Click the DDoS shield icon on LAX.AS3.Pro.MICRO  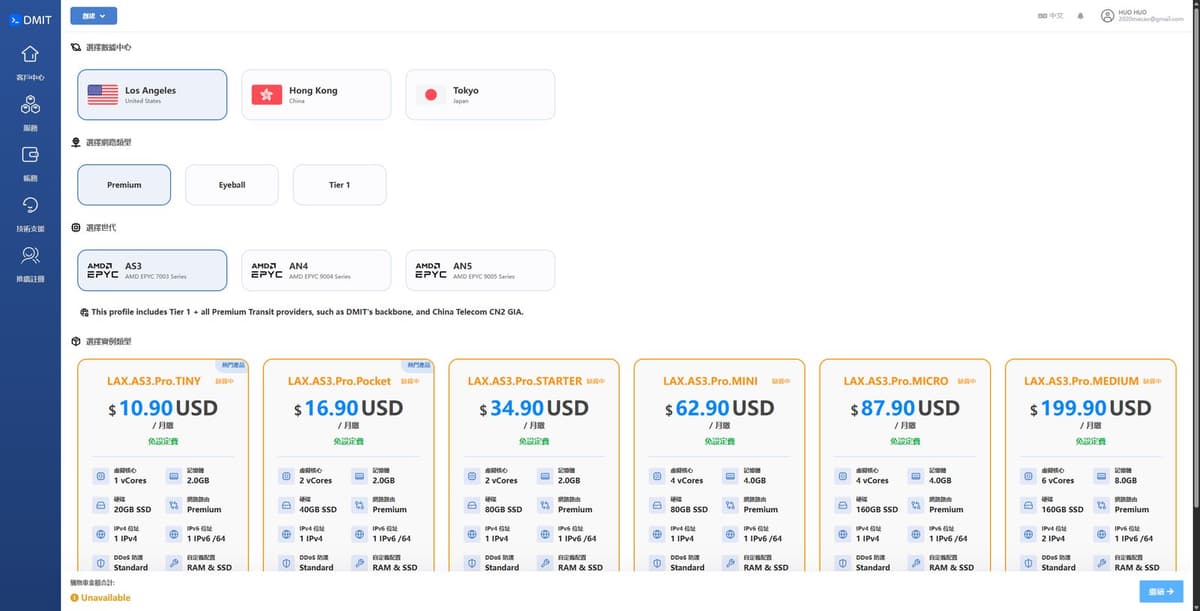pyautogui.click(x=842, y=563)
